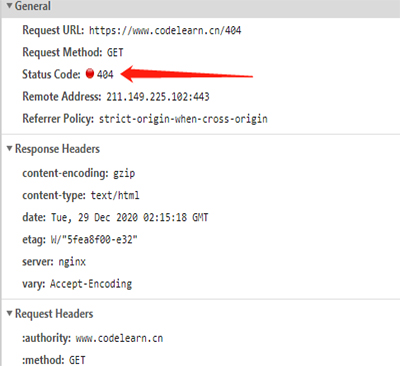
Task: Click the vary Accept-Encoding value
Action: tap(91, 284)
